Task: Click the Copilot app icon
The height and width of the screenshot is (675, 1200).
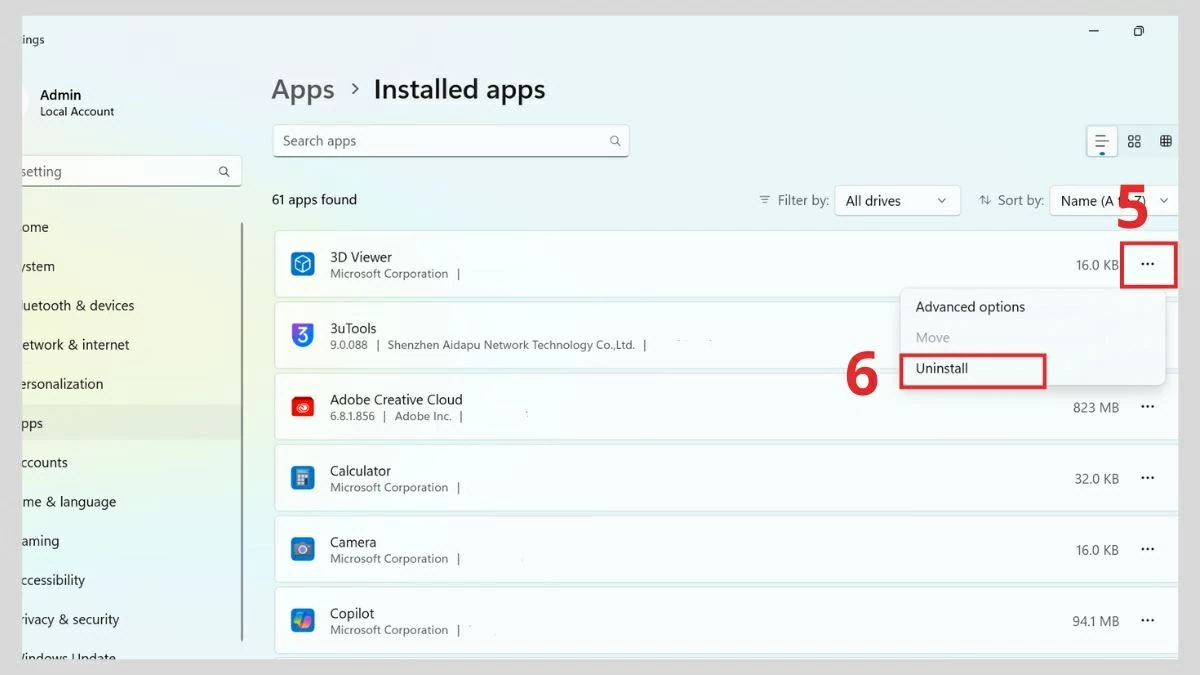Action: click(x=303, y=620)
